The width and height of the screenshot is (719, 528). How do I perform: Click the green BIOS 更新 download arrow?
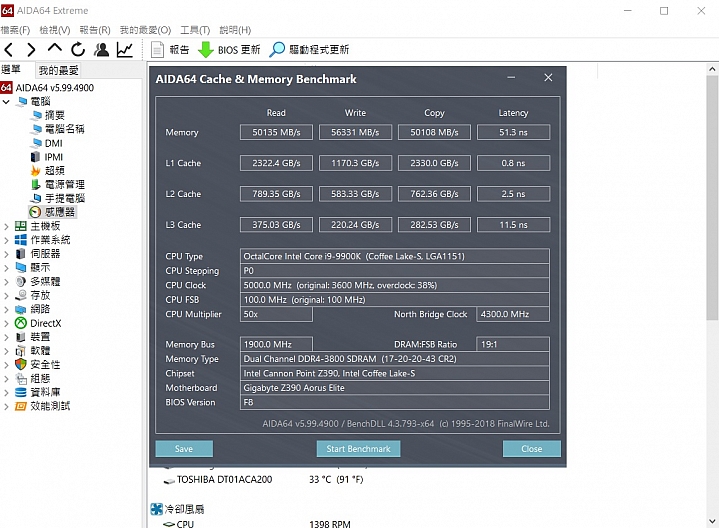tap(205, 50)
